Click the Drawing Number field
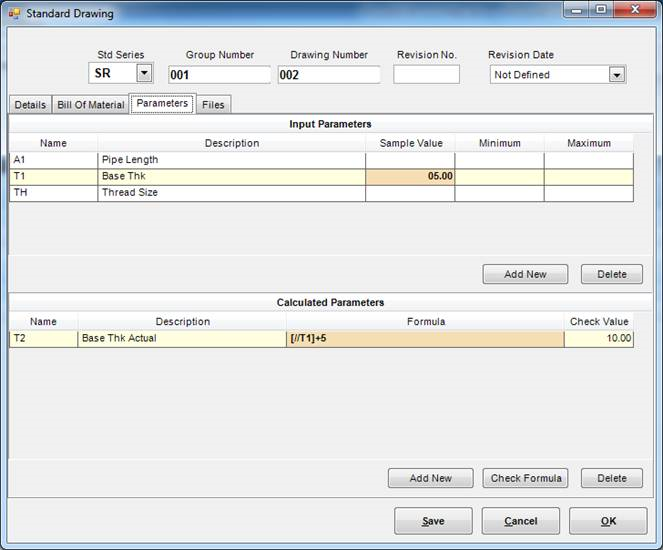Viewport: 663px width, 550px height. [x=329, y=75]
